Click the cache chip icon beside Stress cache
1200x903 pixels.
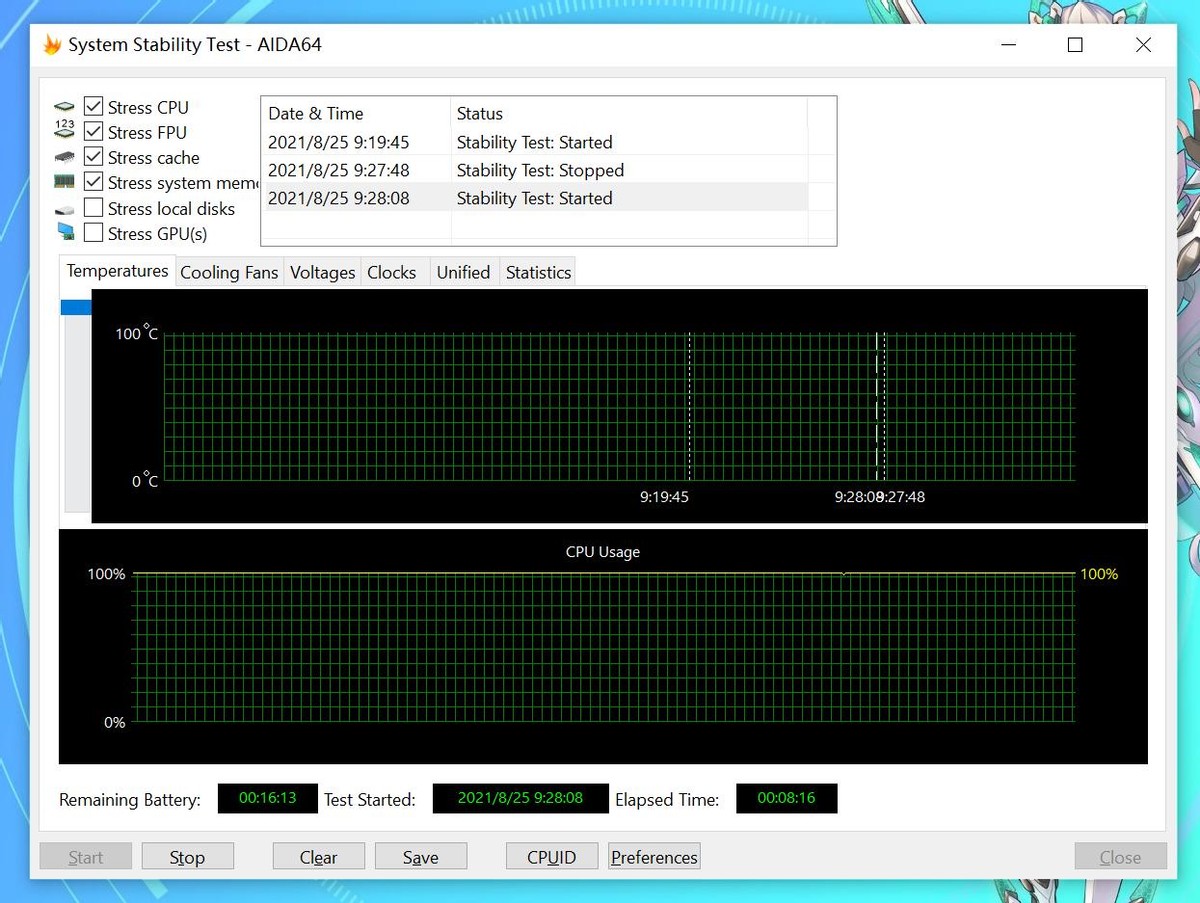pos(65,158)
